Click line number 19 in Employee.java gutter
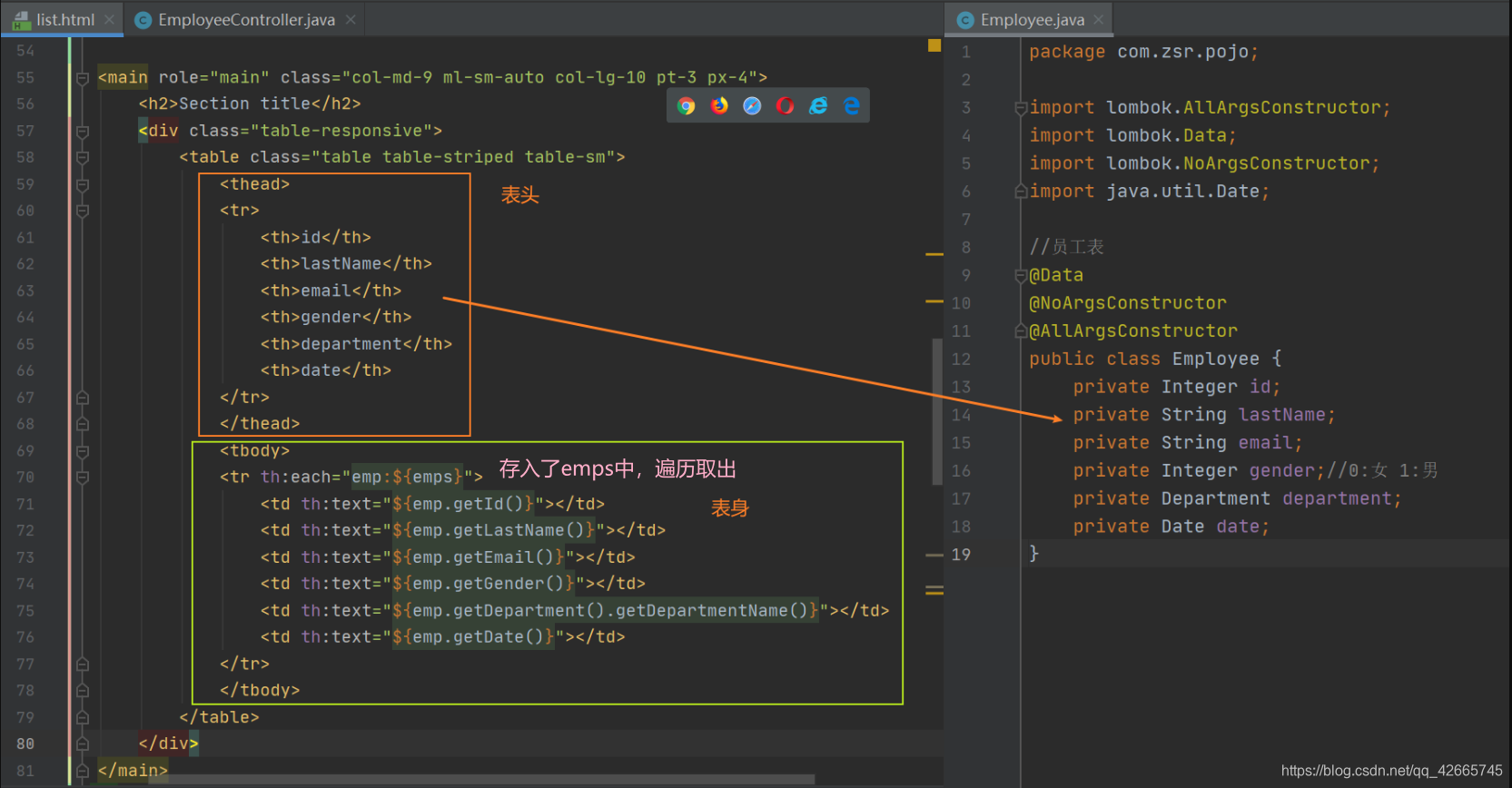The height and width of the screenshot is (788, 1512). 961,554
